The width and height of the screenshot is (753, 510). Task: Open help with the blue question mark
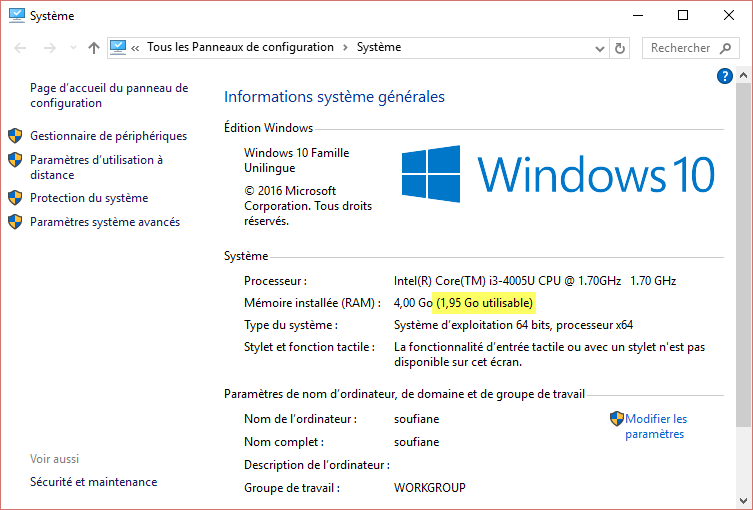click(725, 76)
